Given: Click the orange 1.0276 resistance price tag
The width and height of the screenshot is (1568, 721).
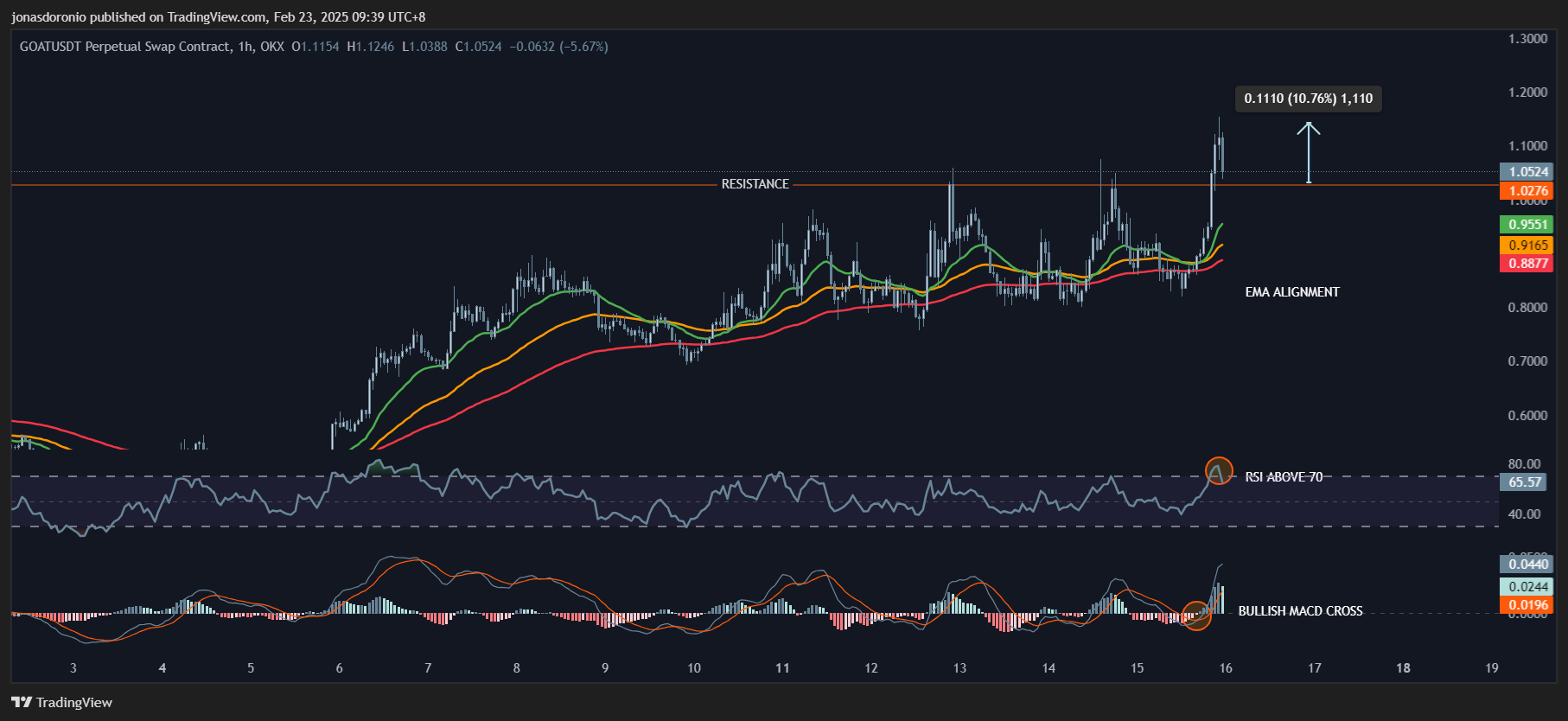Looking at the screenshot, I should (x=1527, y=191).
